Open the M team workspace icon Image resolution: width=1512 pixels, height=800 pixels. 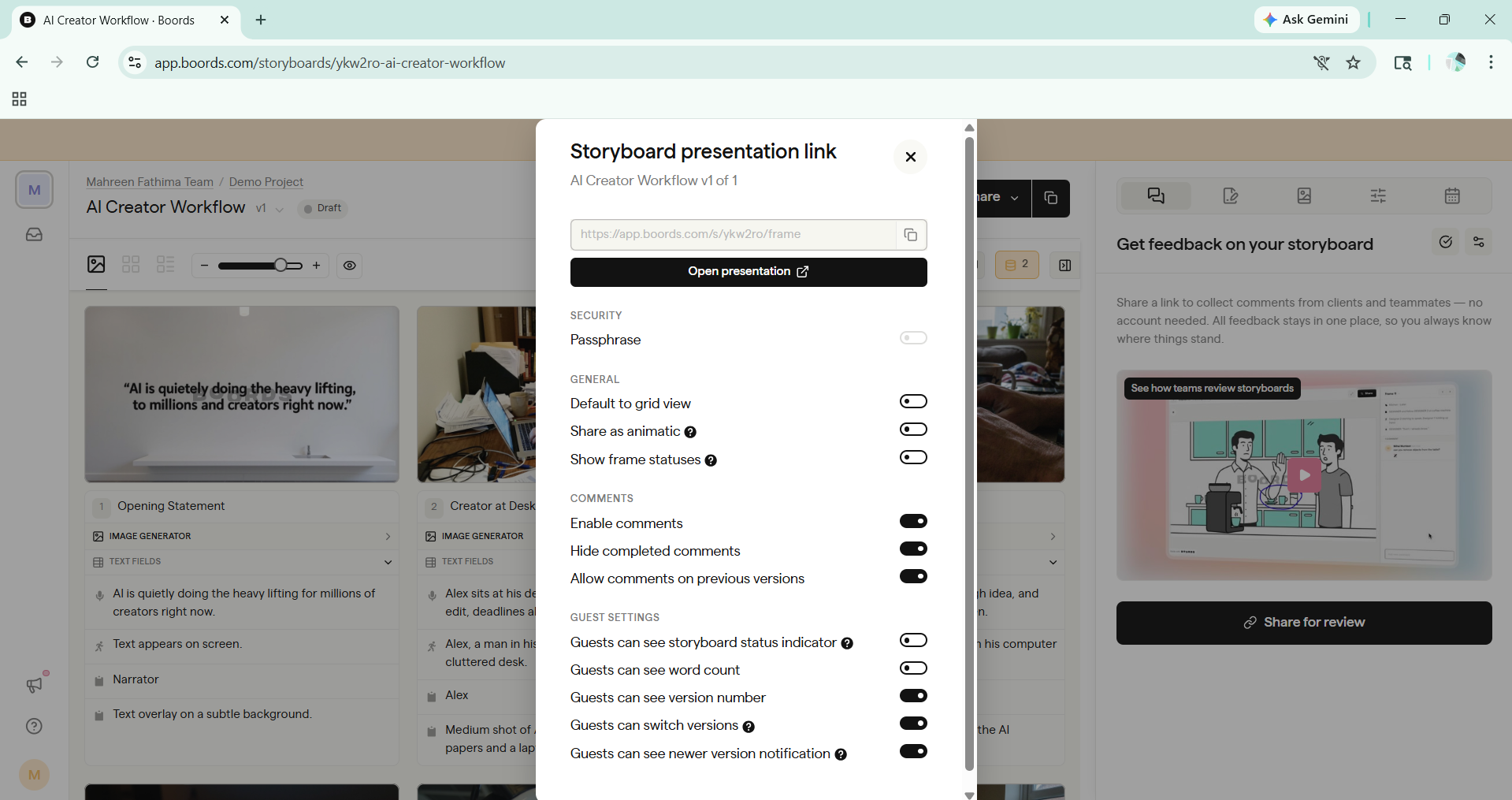click(x=34, y=190)
